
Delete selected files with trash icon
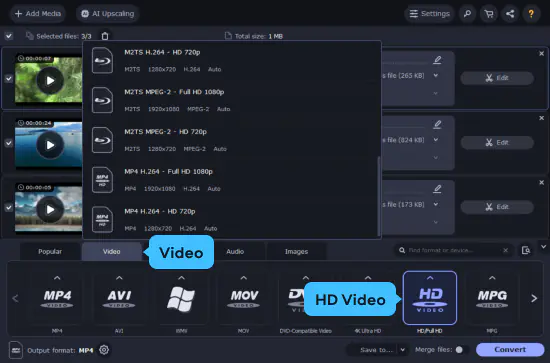tap(105, 36)
